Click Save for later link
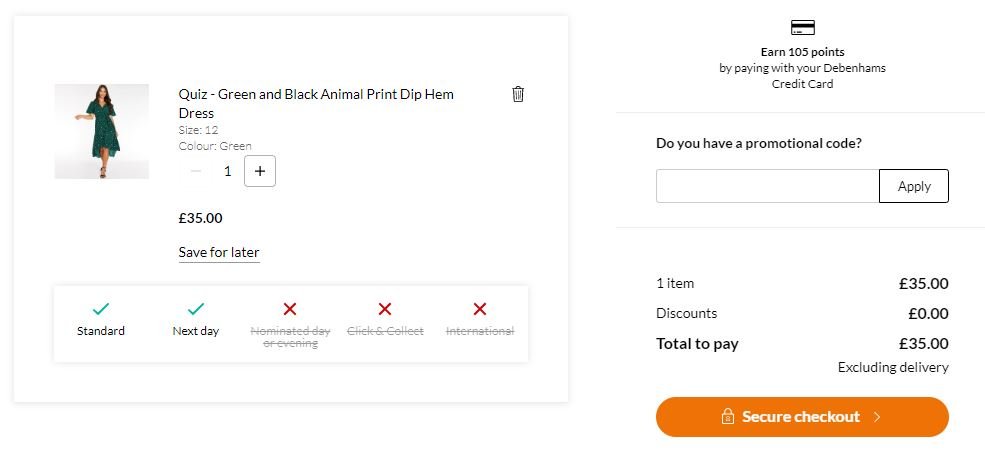 click(219, 253)
